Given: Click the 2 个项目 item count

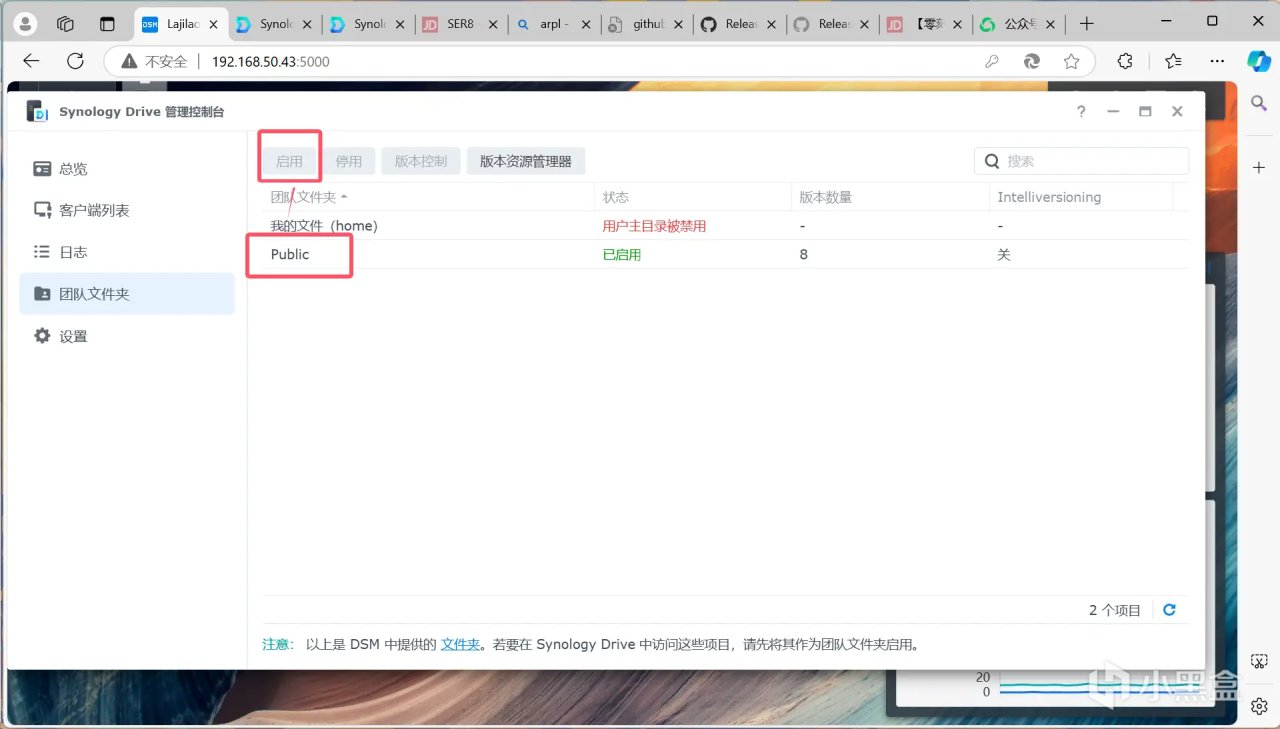Looking at the screenshot, I should click(1115, 610).
